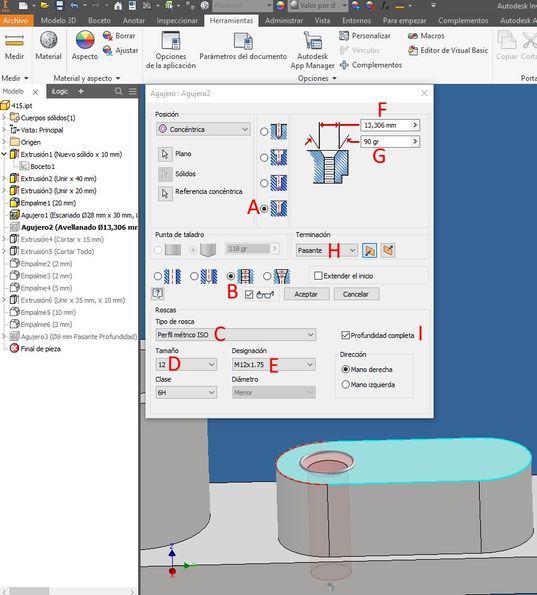
Task: Expand the Extrusión1 tree node
Action: pos(4,154)
